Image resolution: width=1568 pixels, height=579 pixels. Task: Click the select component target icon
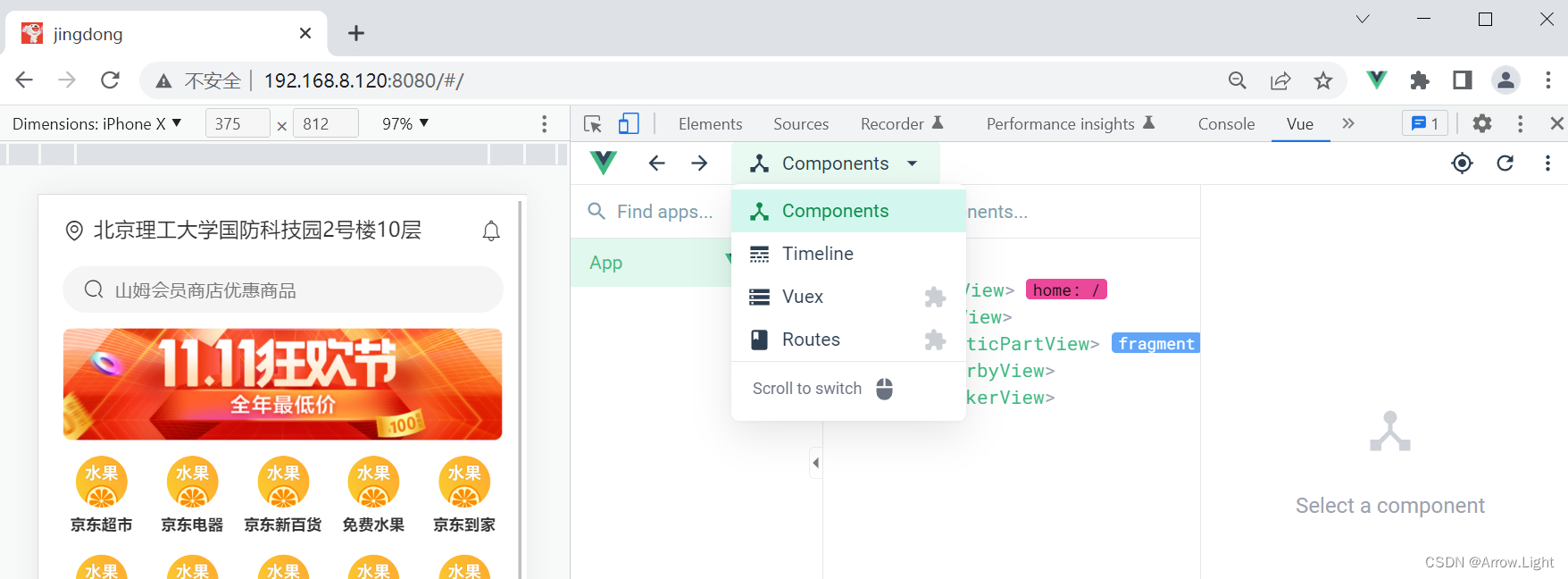1463,163
